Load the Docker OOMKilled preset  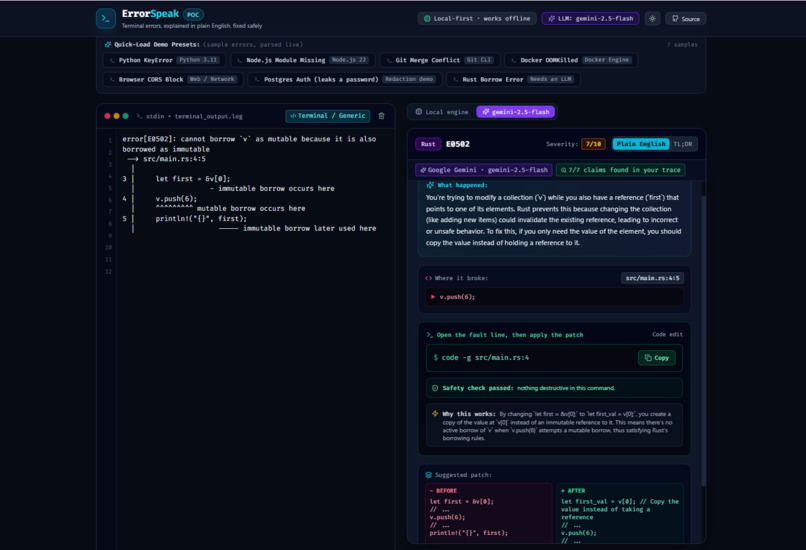[571, 60]
